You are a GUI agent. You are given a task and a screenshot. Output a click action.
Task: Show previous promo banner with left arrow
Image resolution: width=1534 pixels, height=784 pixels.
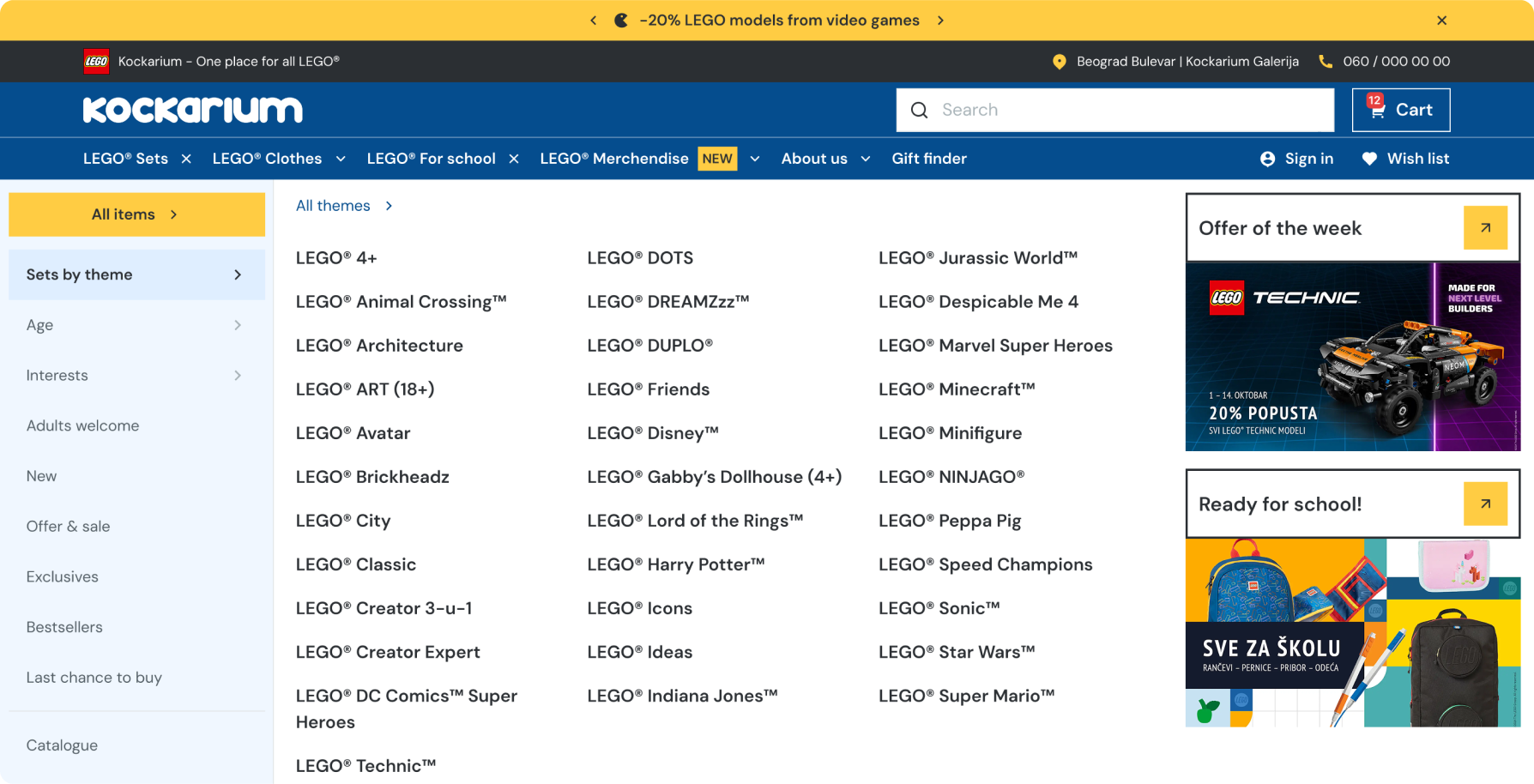[593, 21]
